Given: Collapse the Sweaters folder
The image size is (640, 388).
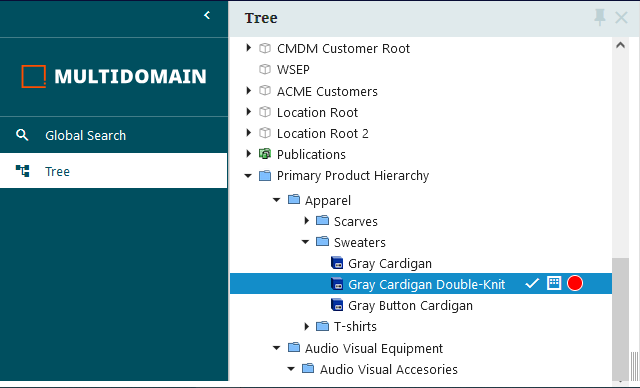Looking at the screenshot, I should tap(305, 242).
